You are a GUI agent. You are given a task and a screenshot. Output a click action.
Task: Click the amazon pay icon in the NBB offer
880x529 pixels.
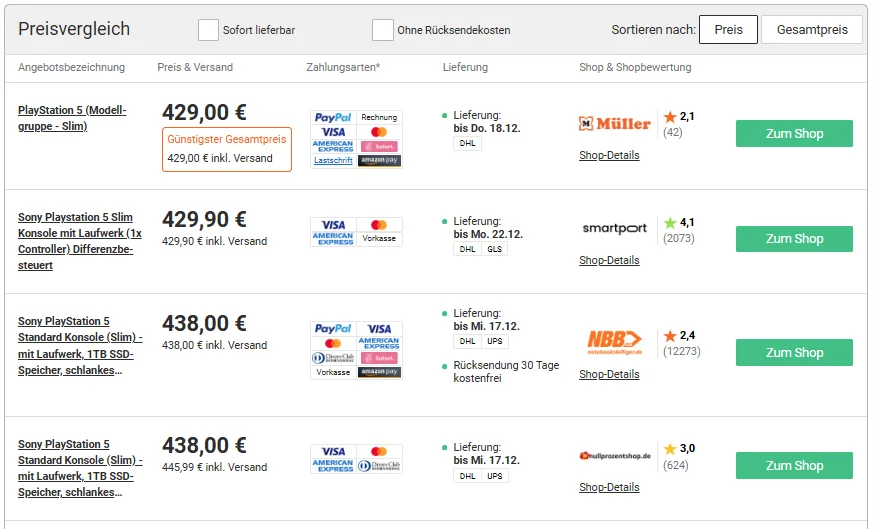tap(379, 372)
